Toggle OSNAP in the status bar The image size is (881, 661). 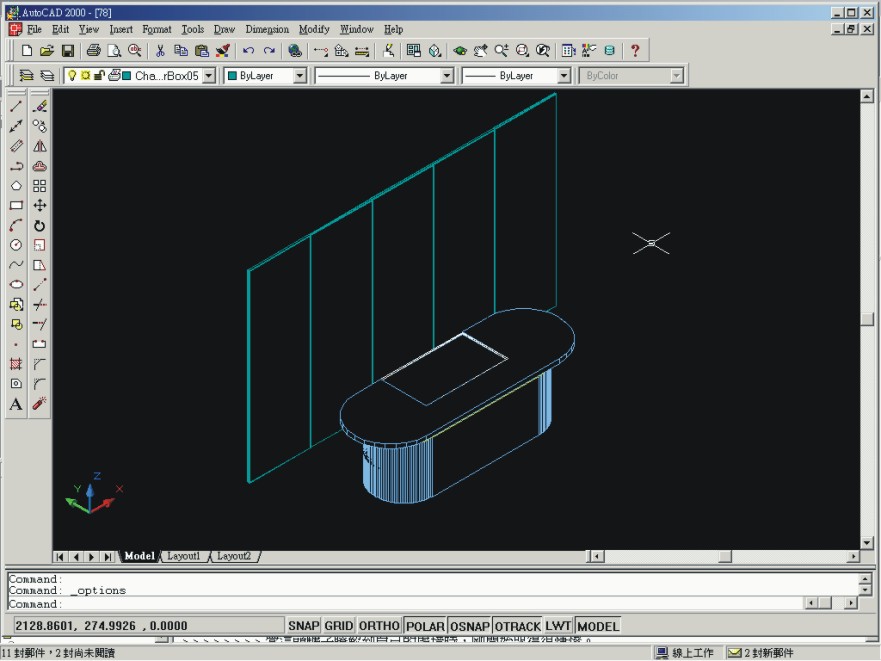tap(469, 626)
